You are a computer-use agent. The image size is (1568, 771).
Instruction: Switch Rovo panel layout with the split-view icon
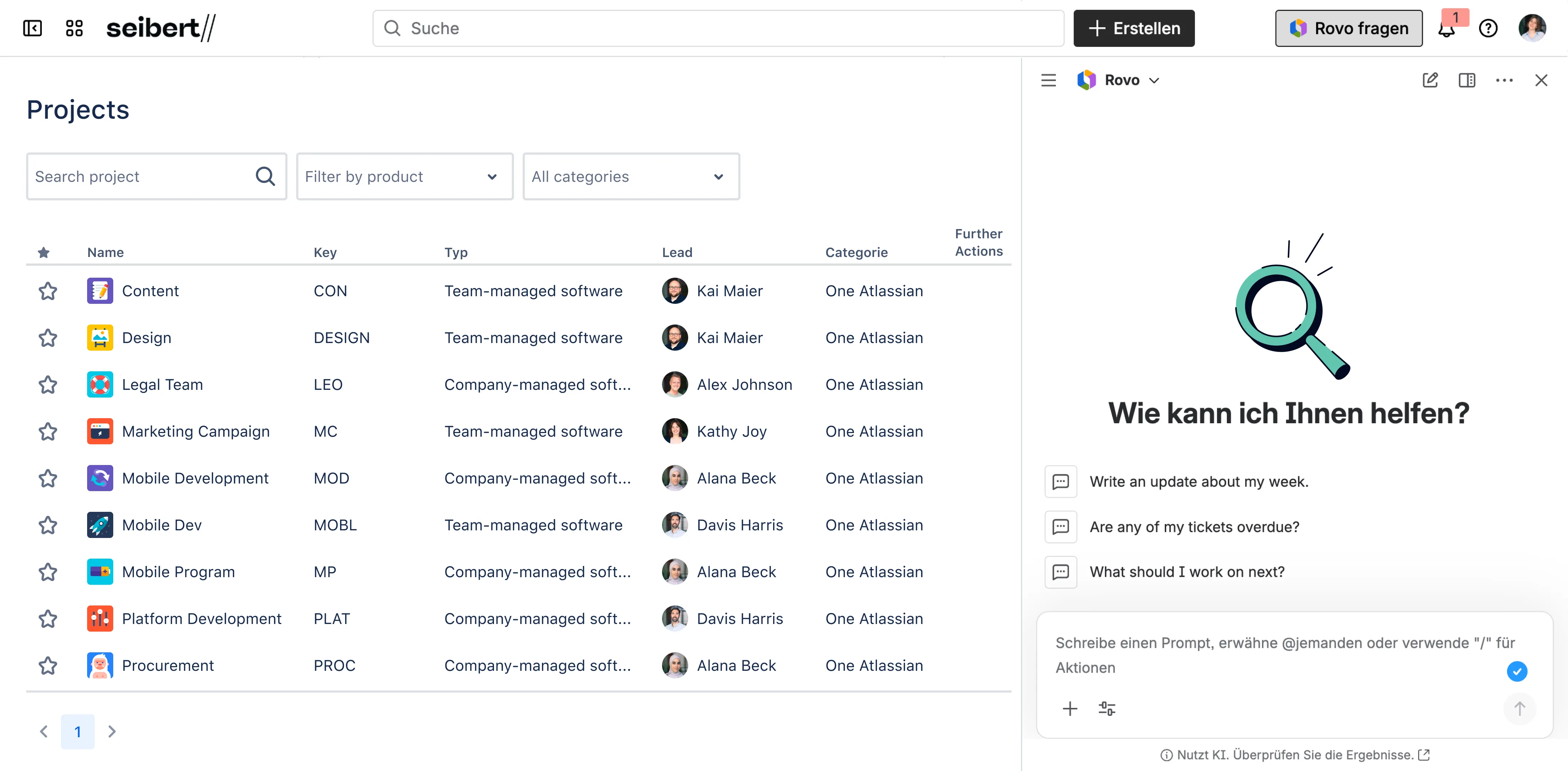[x=1467, y=80]
